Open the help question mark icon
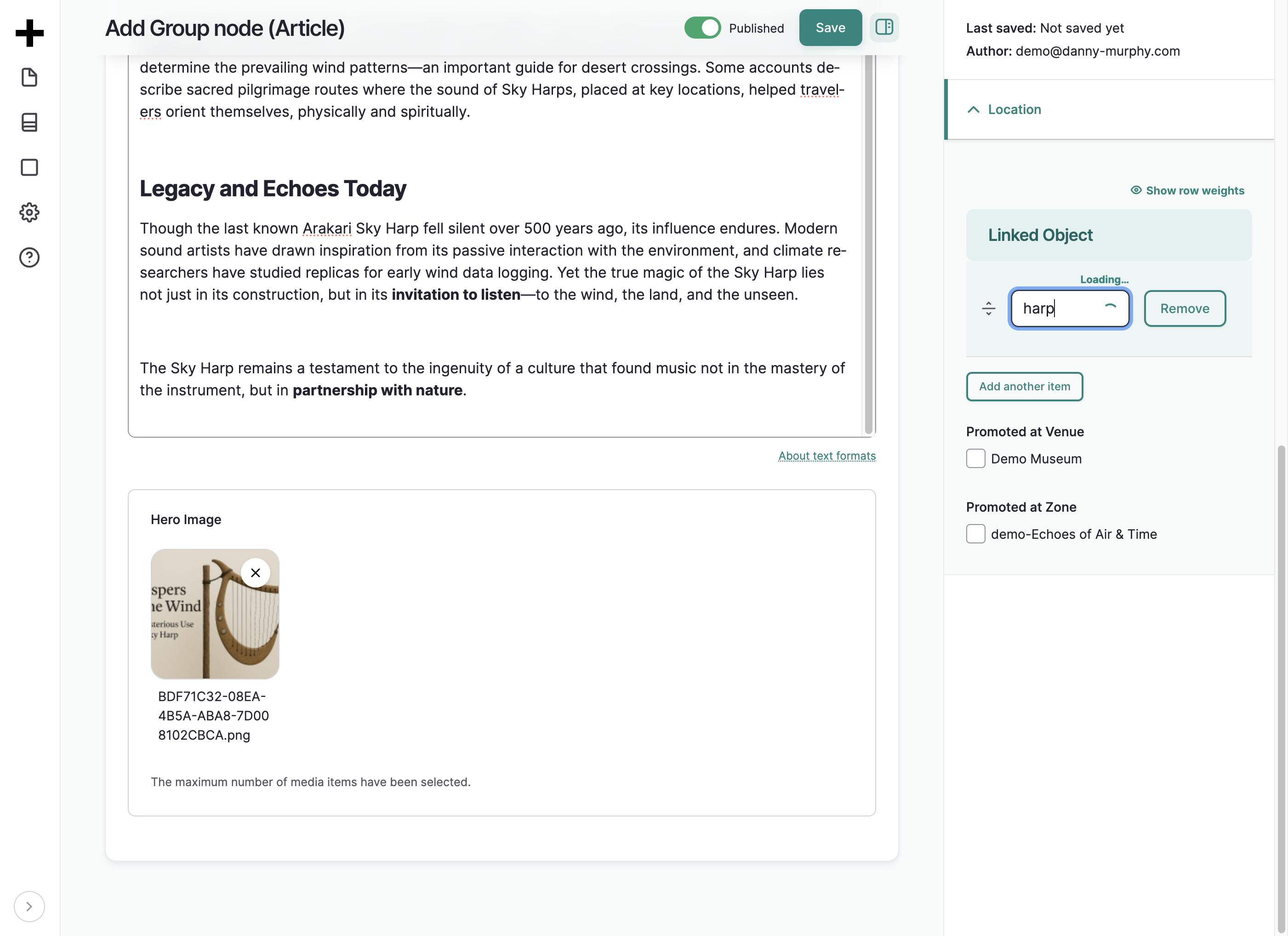 (x=29, y=257)
